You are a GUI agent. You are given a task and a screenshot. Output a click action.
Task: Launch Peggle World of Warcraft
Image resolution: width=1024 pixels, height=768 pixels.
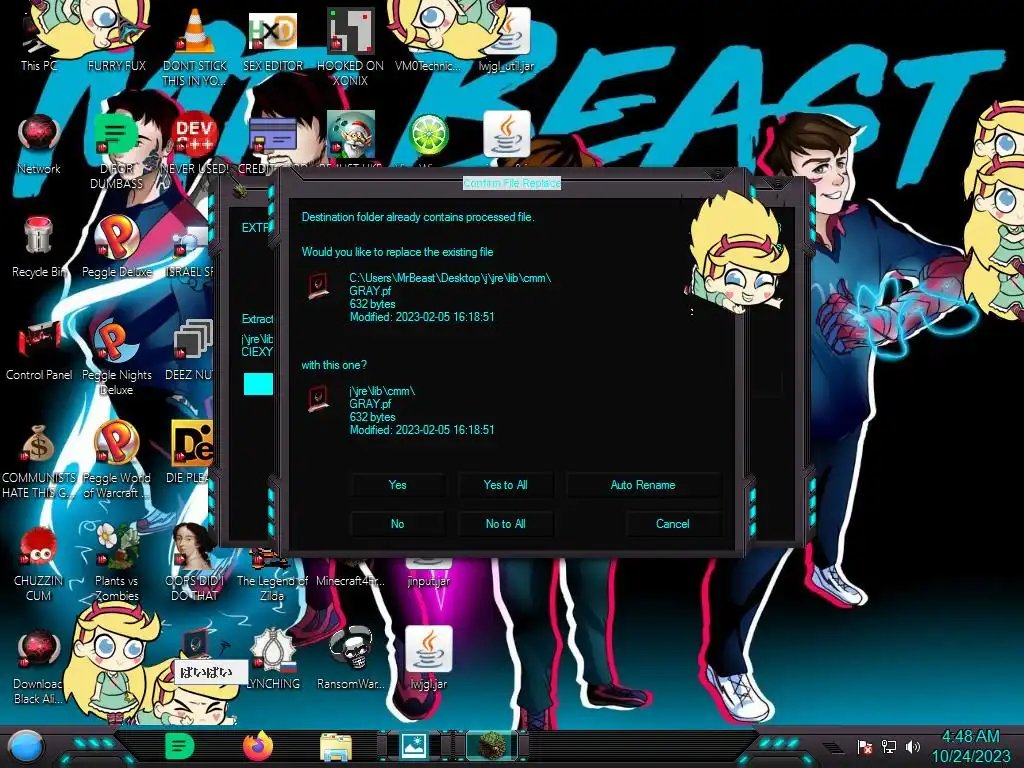[x=116, y=460]
